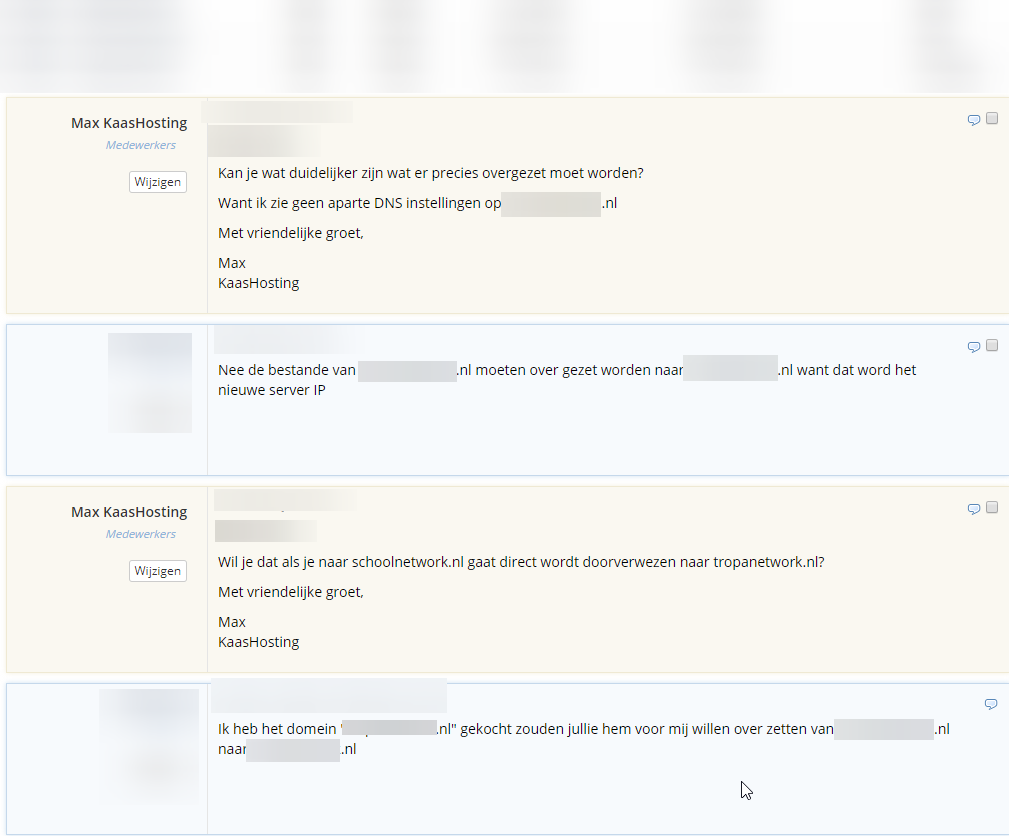Check the box on the schoolnetwork.nl reply
Screen dimensions: 1009x836
click(992, 508)
